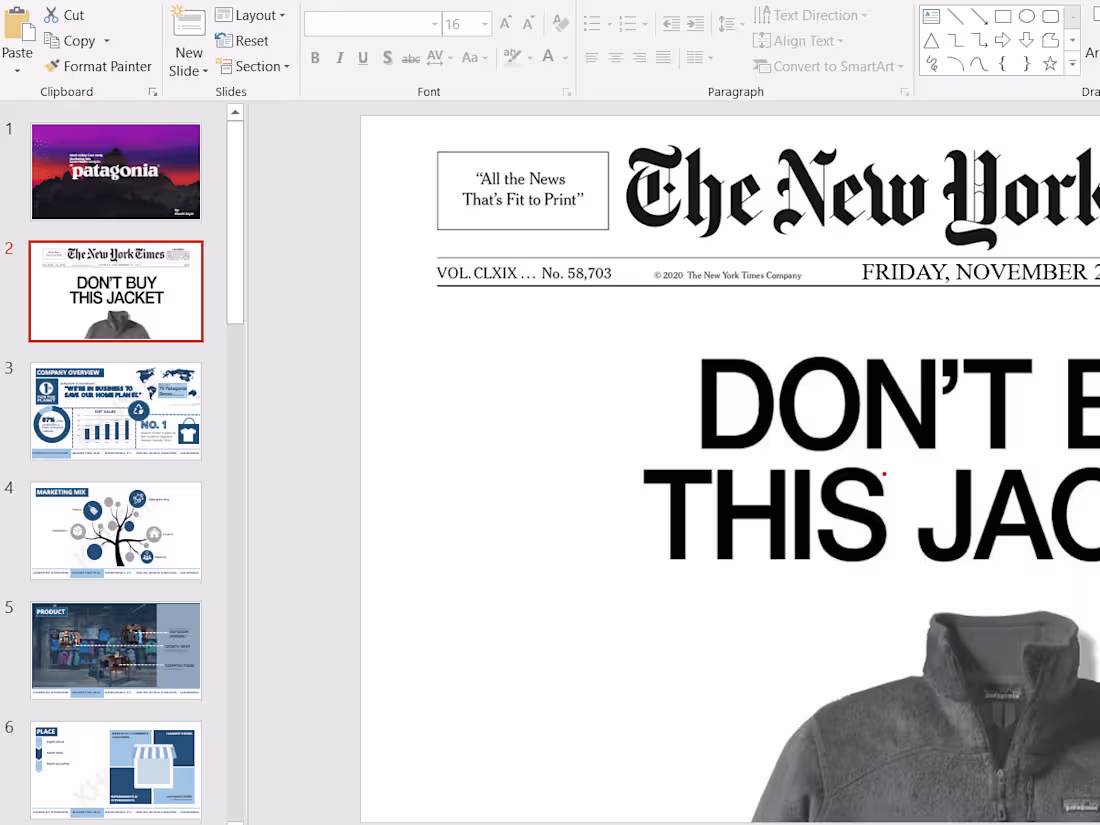Viewport: 1100px width, 825px height.
Task: Open the Layout dropdown
Action: click(251, 15)
